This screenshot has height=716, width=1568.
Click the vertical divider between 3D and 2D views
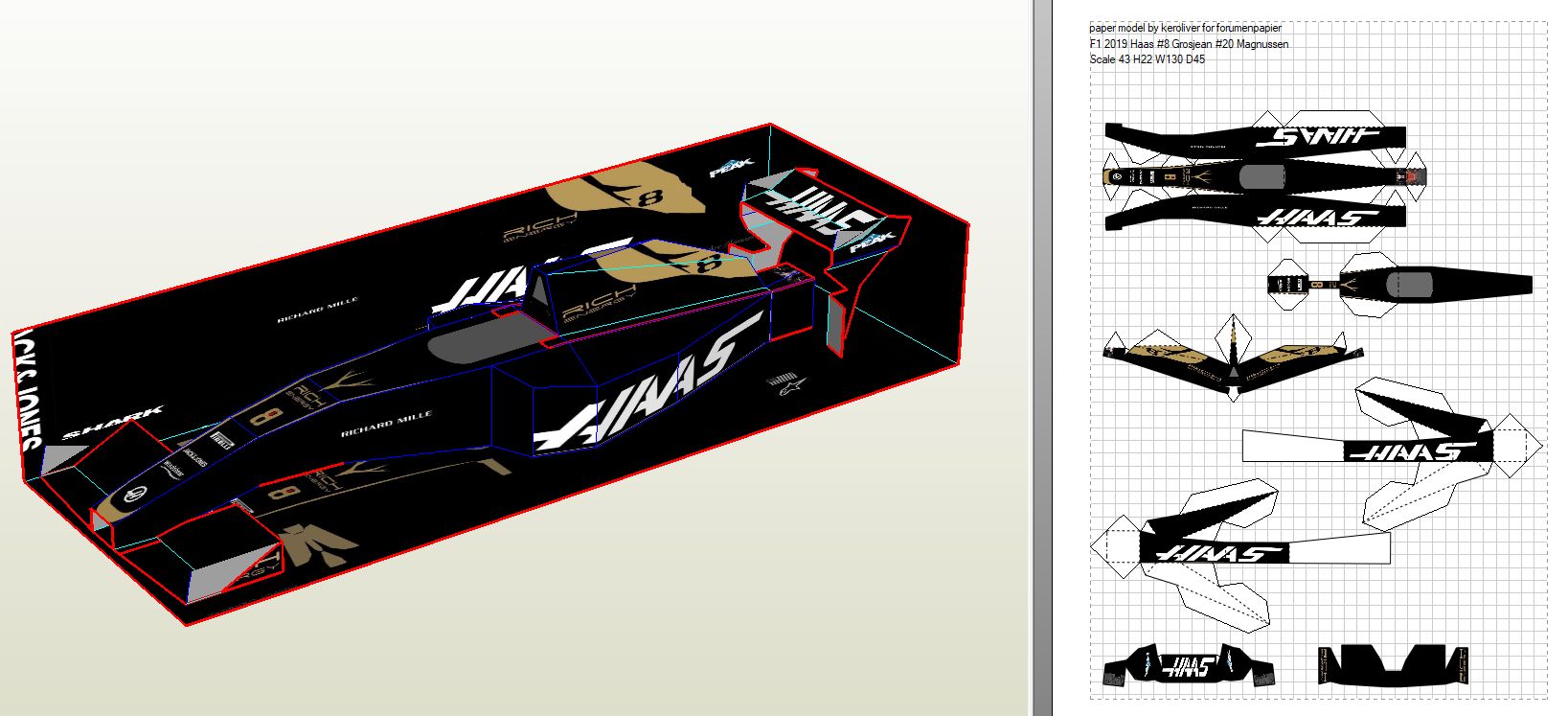(1042, 358)
